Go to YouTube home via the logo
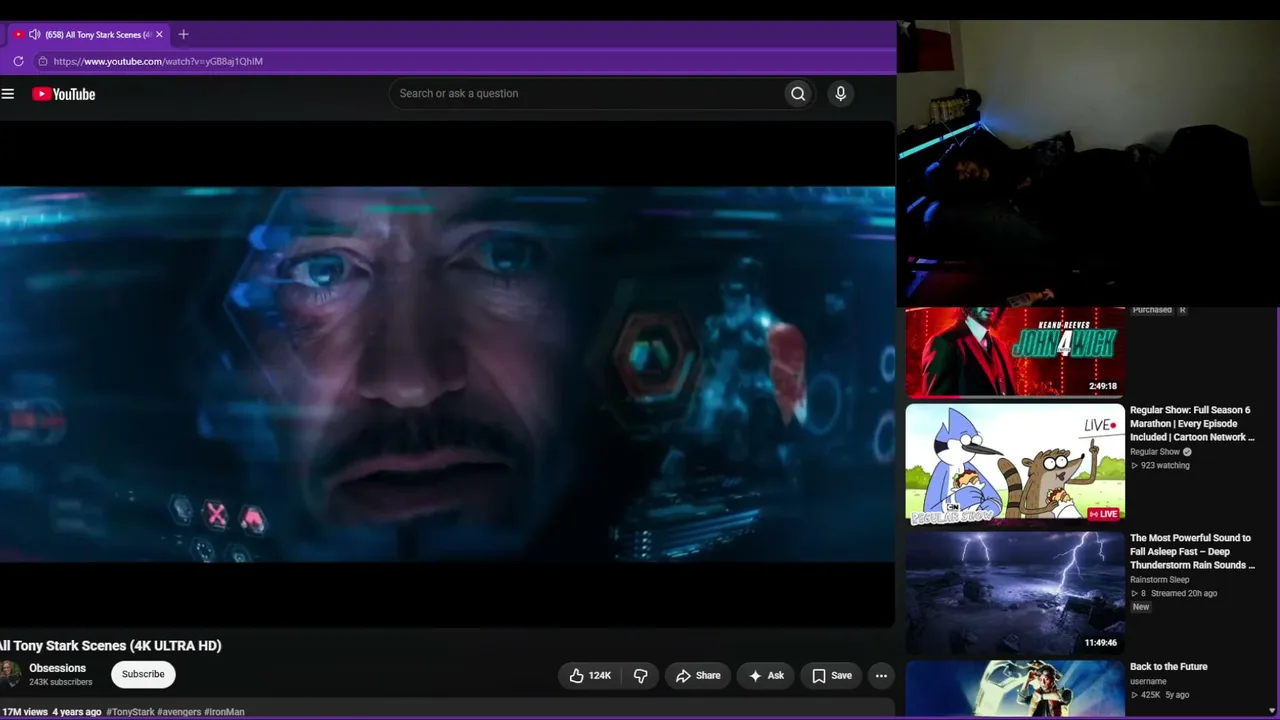Screen dimensions: 1280x720 click(63, 94)
